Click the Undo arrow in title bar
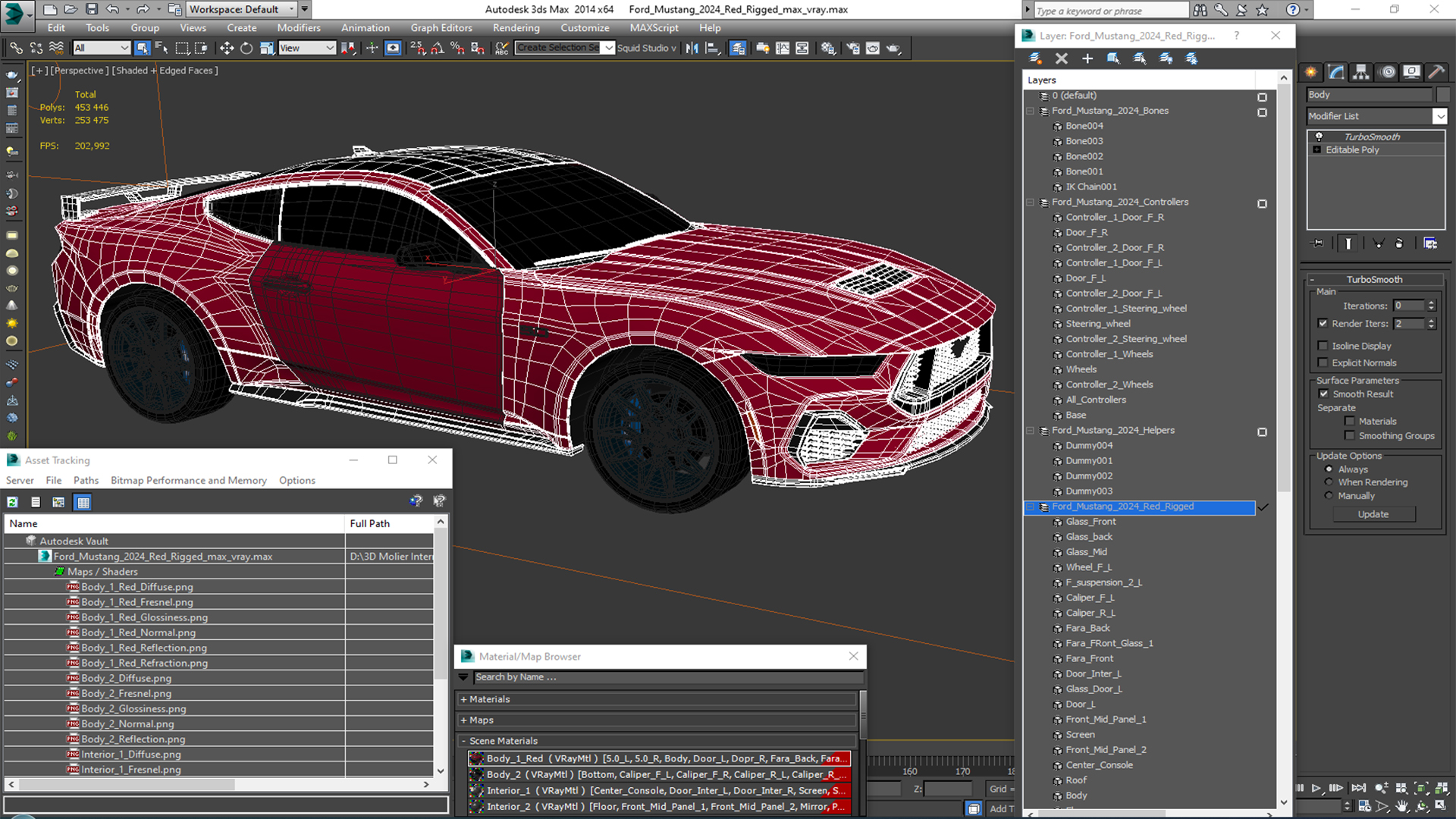 point(112,9)
